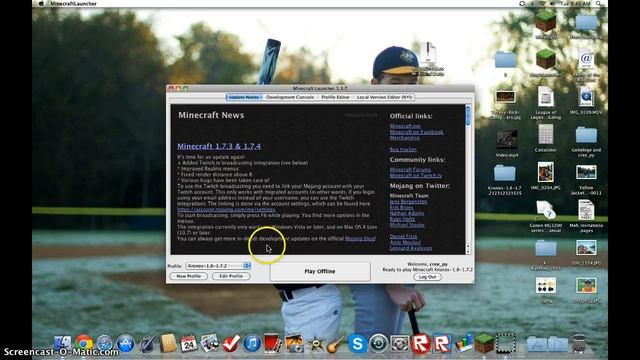
Task: Click the Log Out button
Action: (427, 277)
